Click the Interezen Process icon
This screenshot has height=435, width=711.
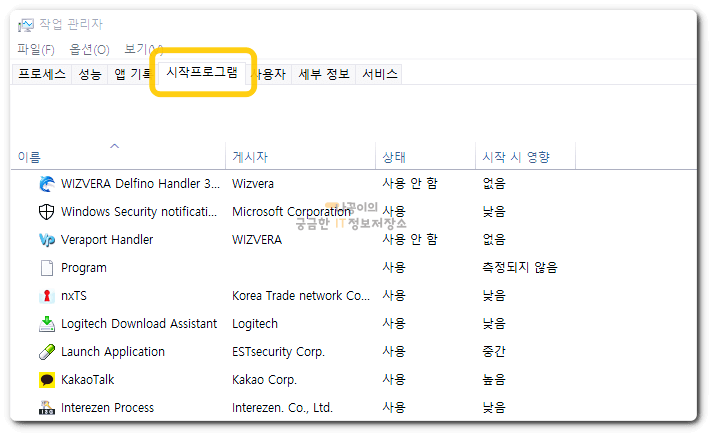click(47, 408)
